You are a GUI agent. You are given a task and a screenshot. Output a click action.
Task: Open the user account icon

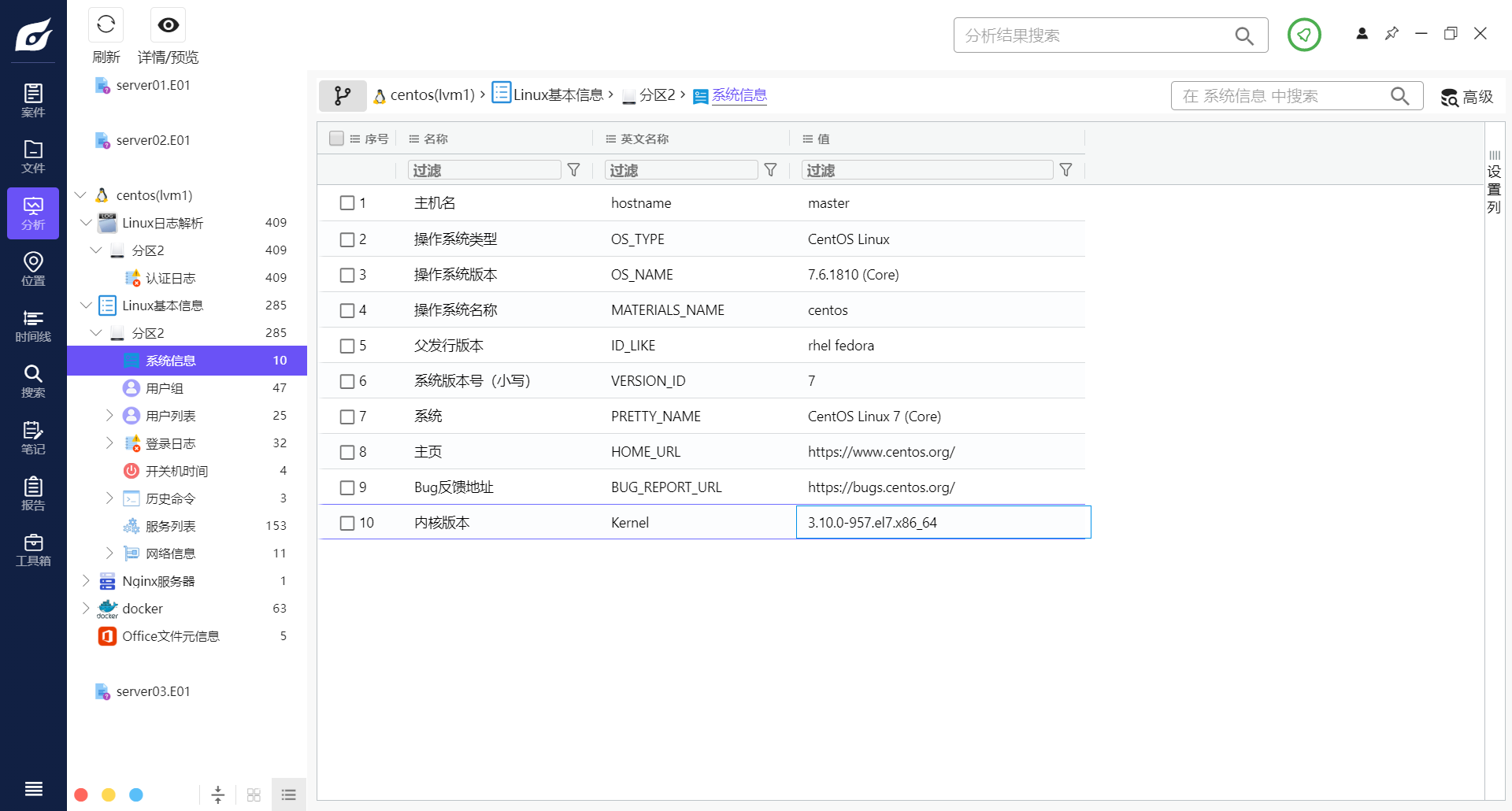point(1362,33)
